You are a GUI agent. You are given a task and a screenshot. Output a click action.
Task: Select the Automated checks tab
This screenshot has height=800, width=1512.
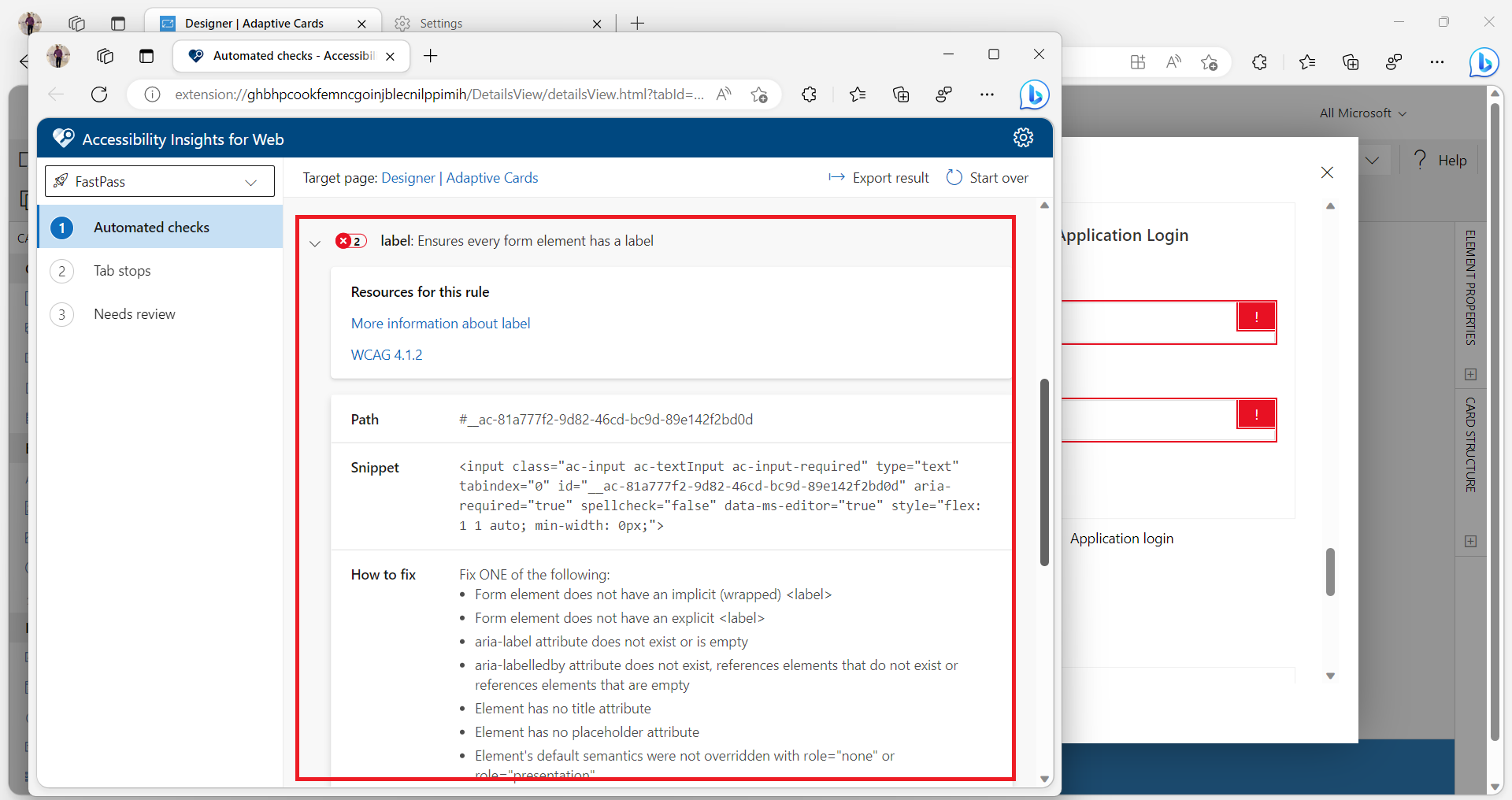[151, 227]
